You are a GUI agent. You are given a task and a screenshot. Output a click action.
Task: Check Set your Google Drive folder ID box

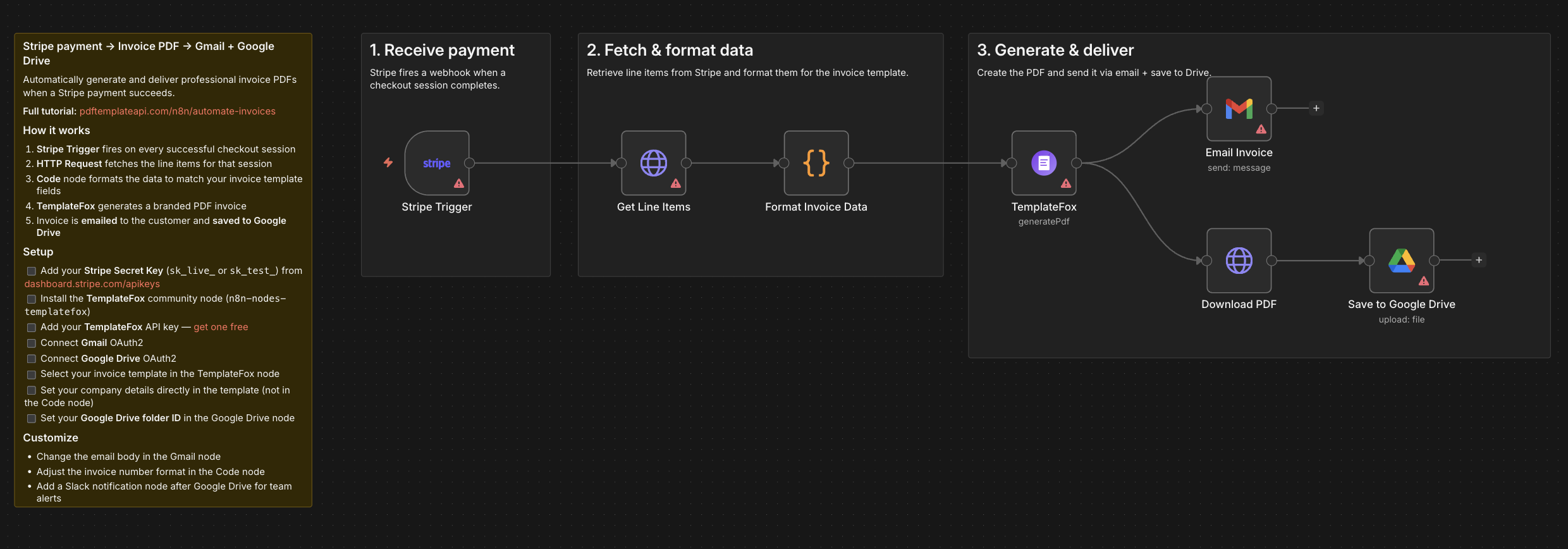(31, 418)
